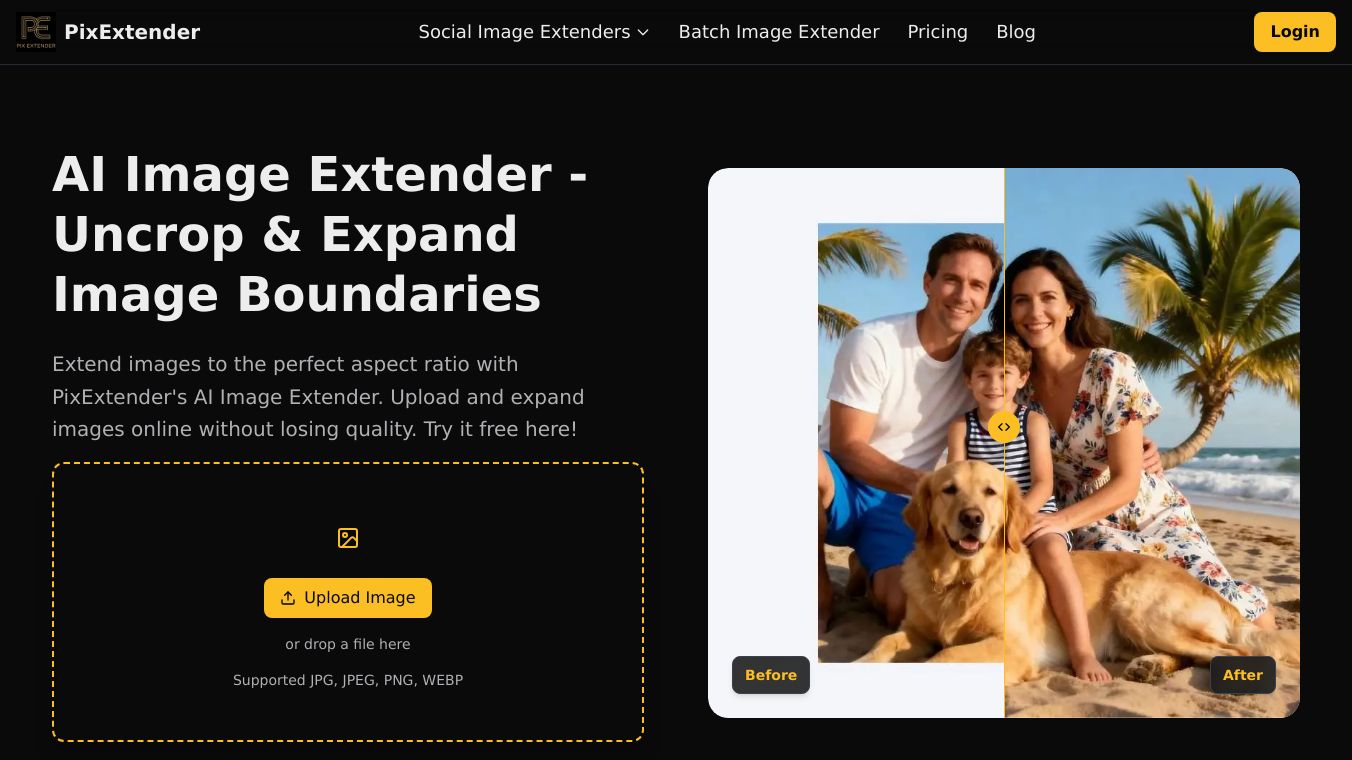Viewport: 1352px width, 760px height.
Task: Click the PixExtender logo icon
Action: (36, 32)
